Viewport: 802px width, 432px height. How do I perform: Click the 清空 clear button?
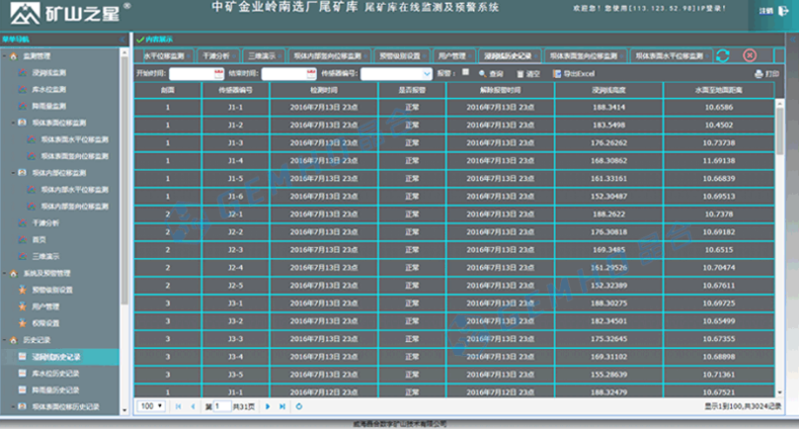click(x=530, y=74)
